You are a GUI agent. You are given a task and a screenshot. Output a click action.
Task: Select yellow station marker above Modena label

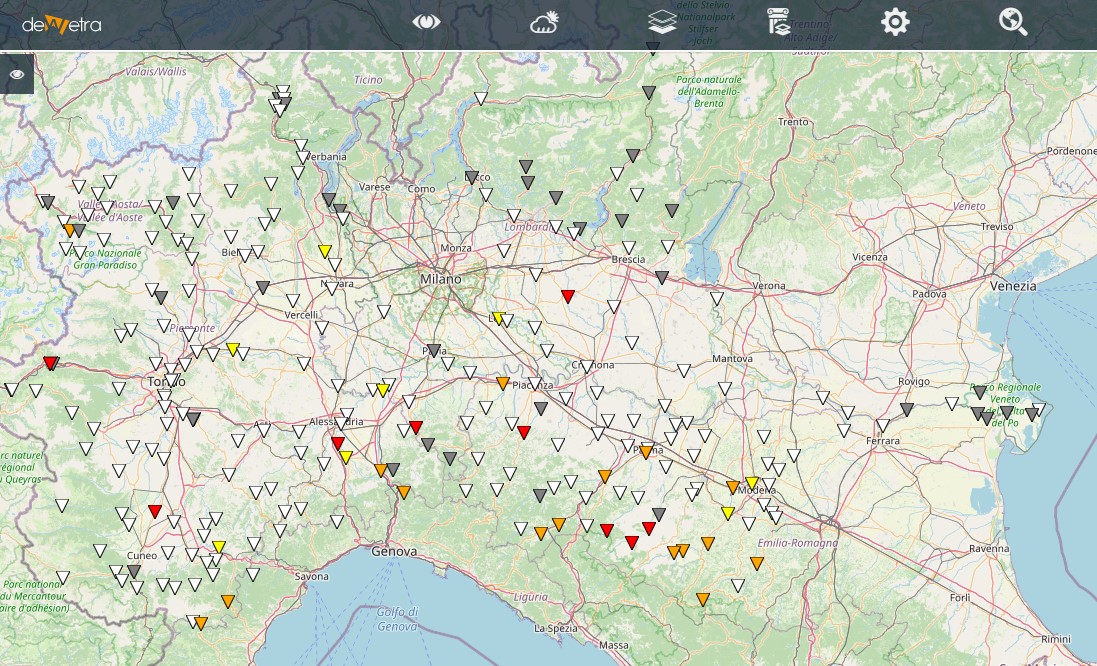752,483
